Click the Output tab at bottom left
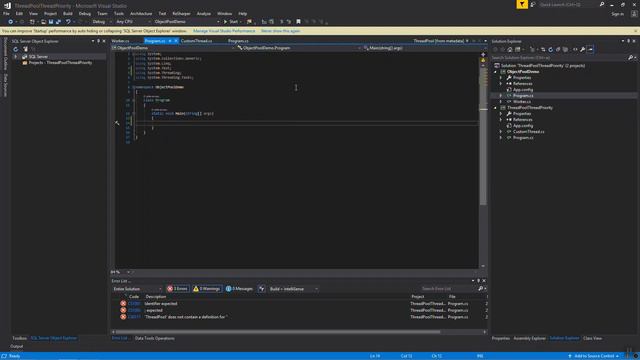This screenshot has width=640, height=360. pyautogui.click(x=17, y=346)
